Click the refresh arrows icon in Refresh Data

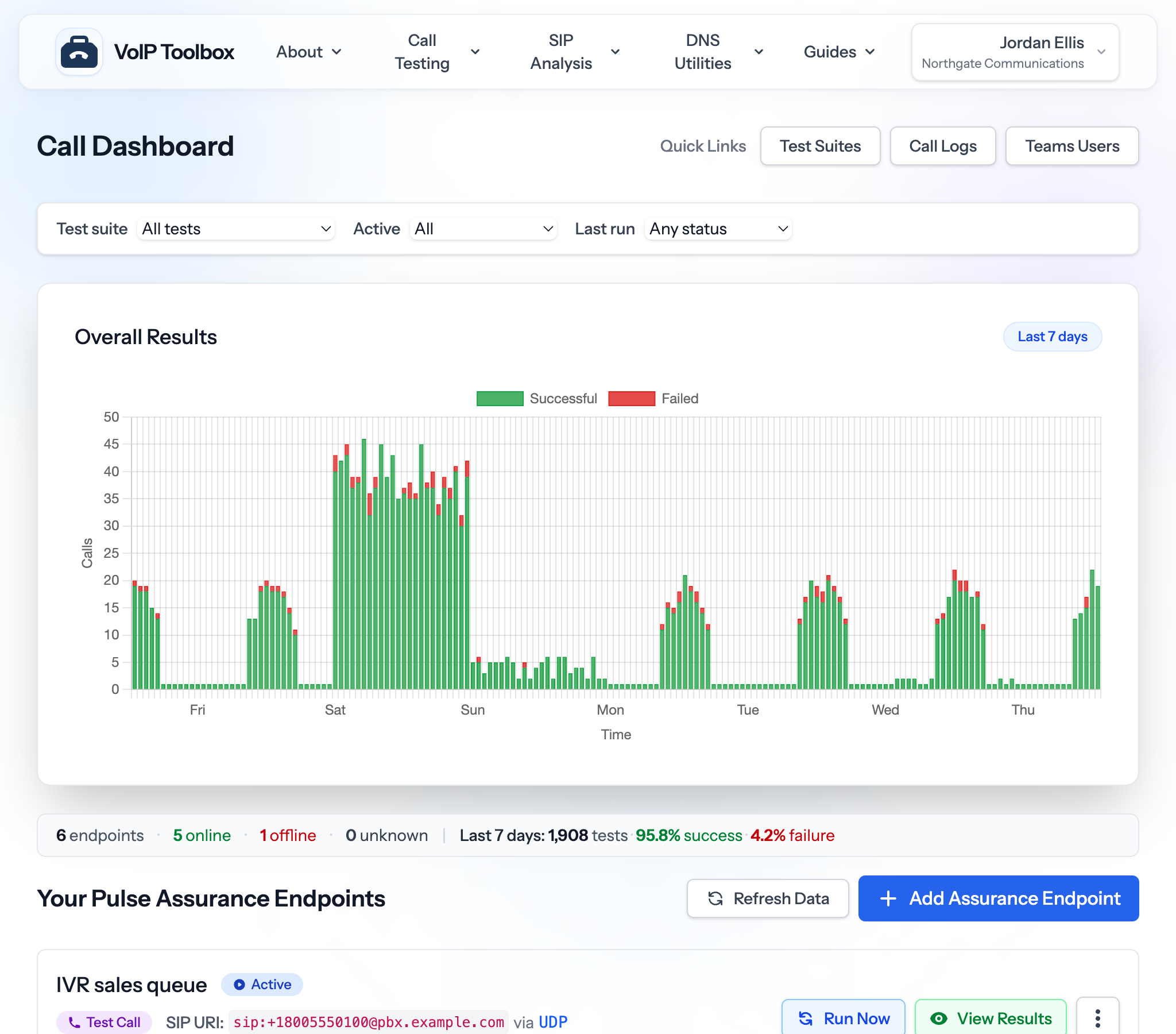(715, 898)
